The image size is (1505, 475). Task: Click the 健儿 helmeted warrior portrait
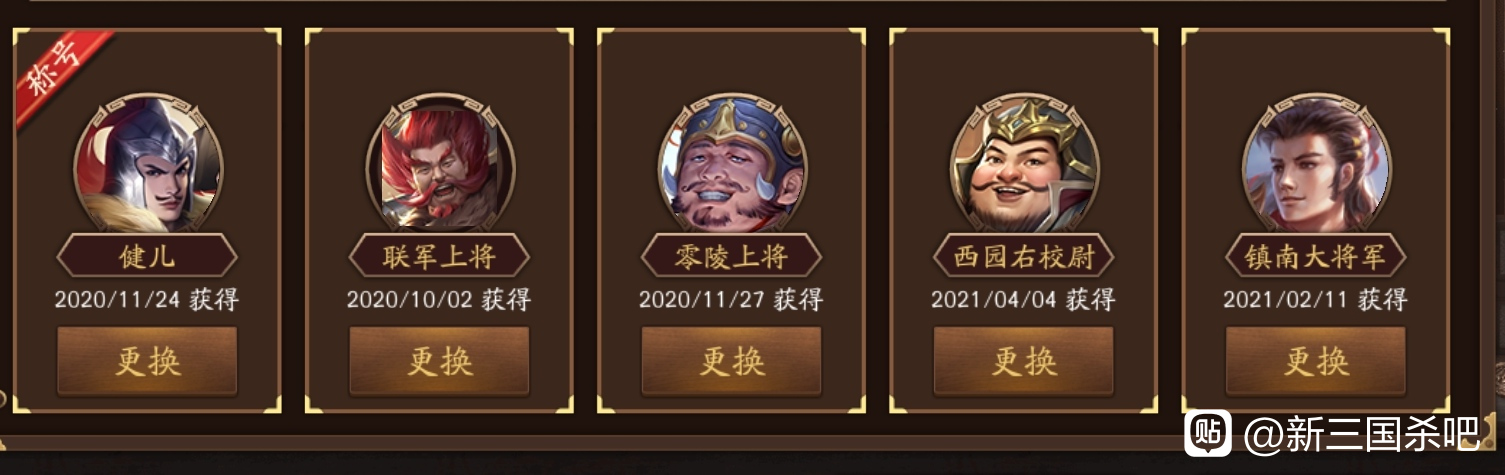point(148,164)
